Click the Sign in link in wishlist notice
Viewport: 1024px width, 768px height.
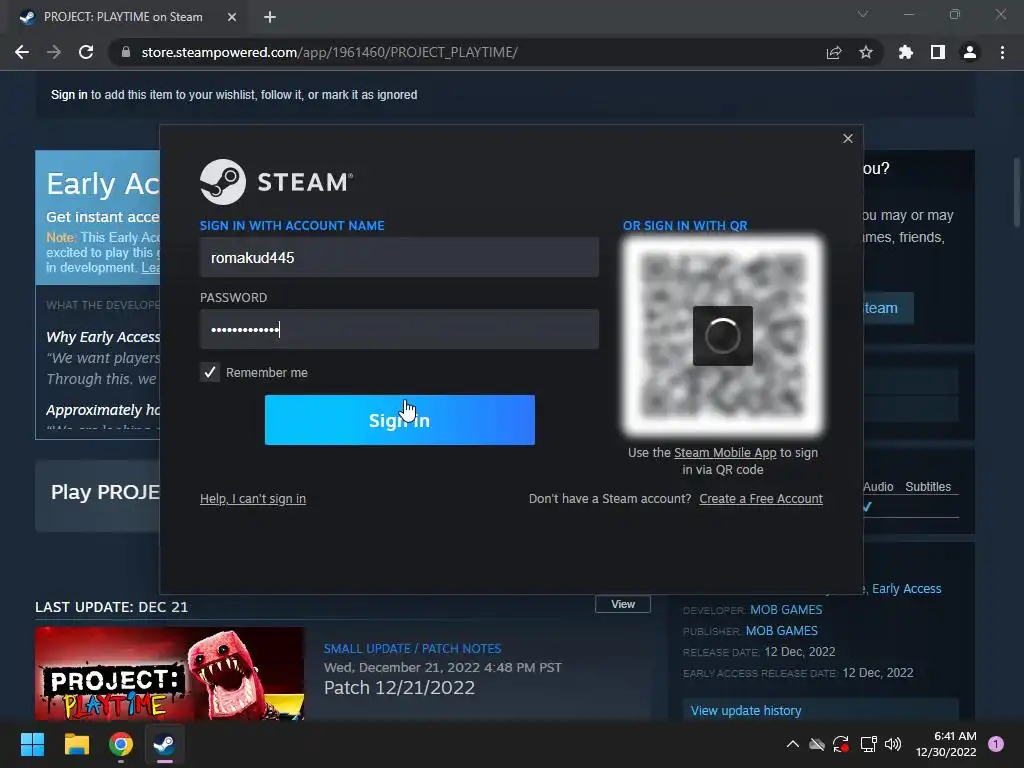click(69, 95)
